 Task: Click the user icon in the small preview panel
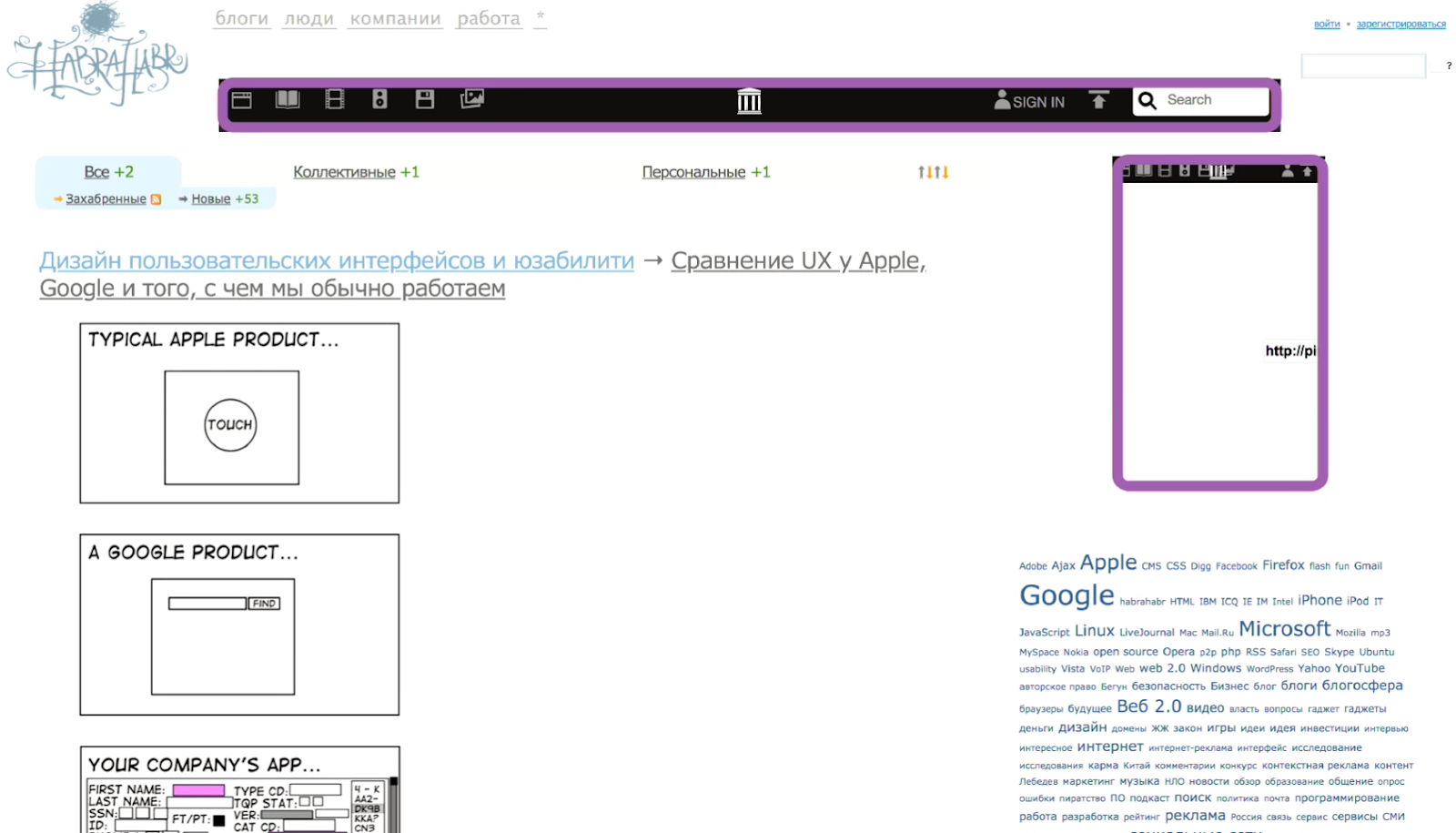[x=1288, y=171]
